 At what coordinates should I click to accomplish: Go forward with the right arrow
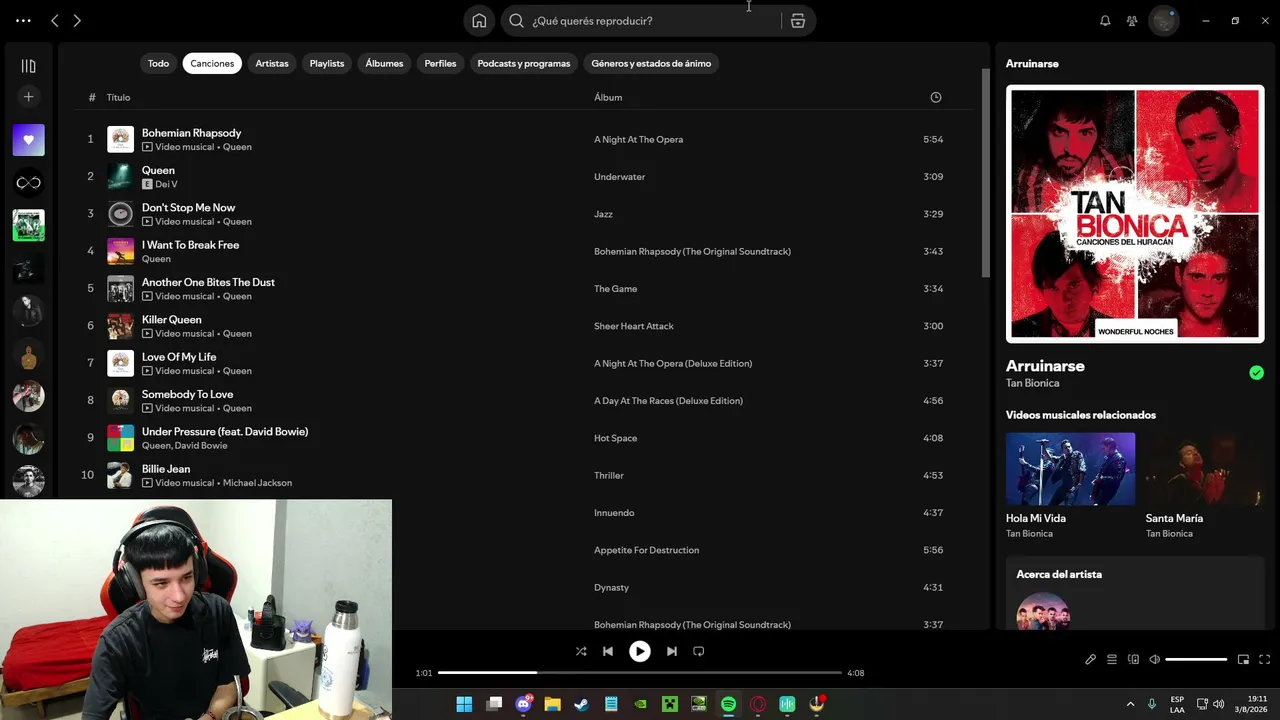pyautogui.click(x=77, y=20)
